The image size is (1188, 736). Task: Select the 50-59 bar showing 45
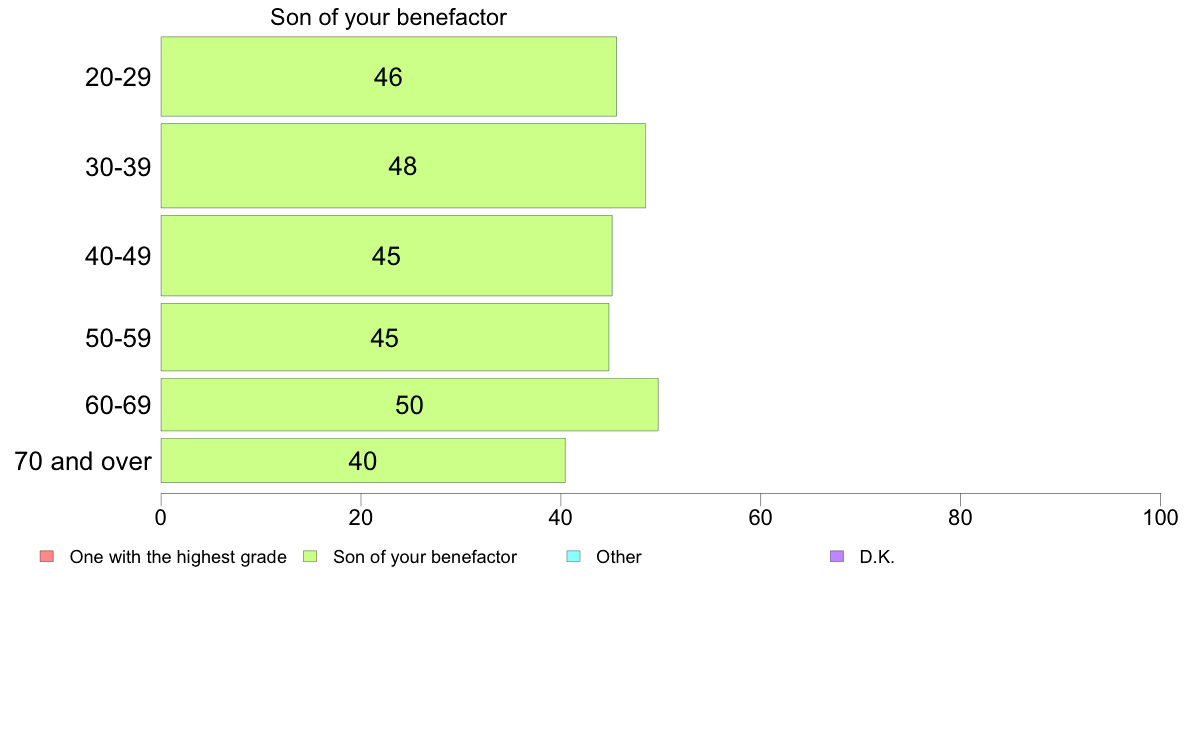385,337
